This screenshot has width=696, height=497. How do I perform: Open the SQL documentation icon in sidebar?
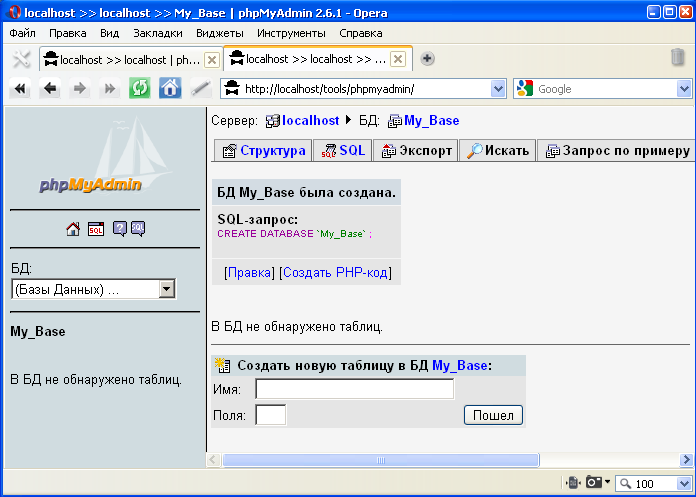click(138, 229)
